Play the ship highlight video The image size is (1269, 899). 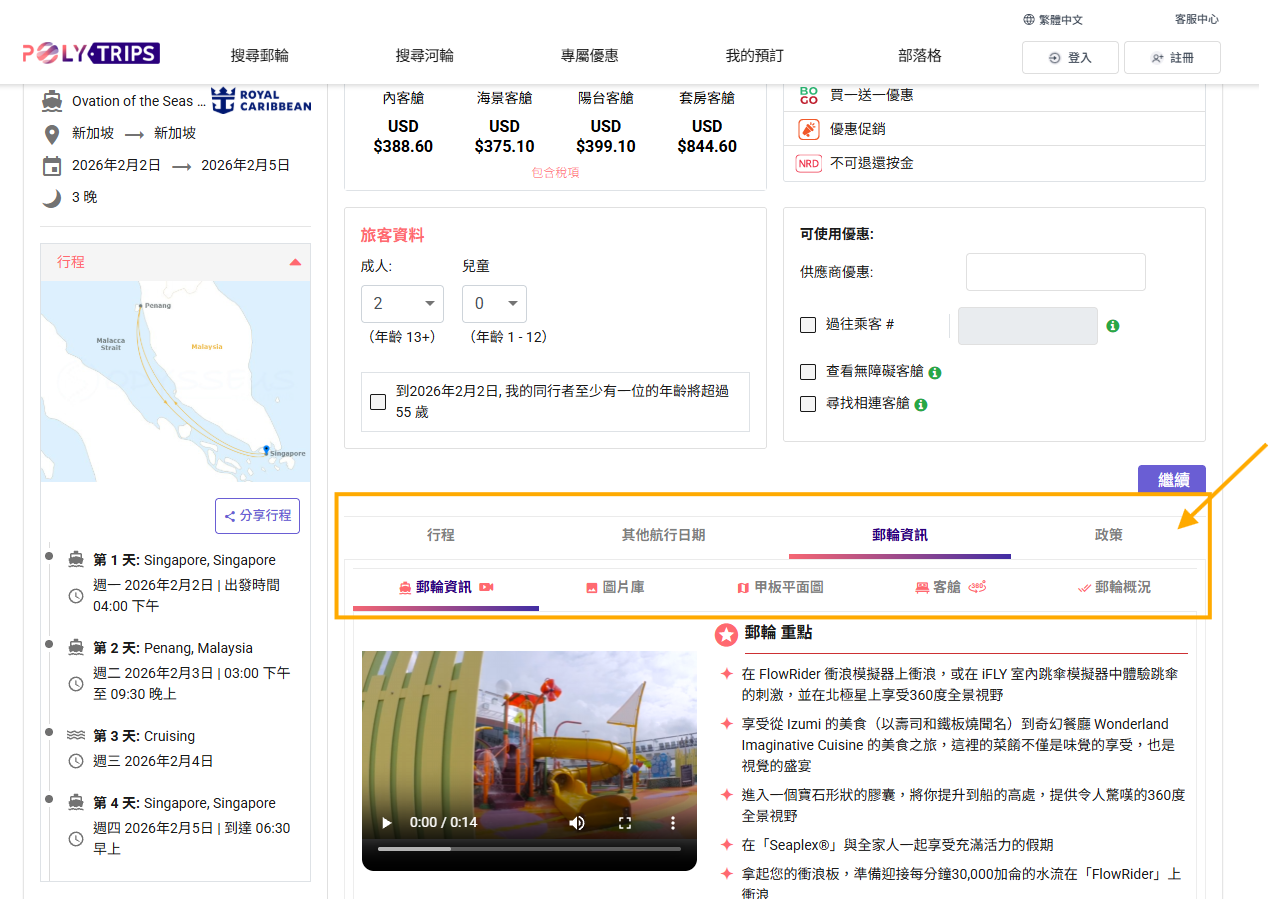387,823
